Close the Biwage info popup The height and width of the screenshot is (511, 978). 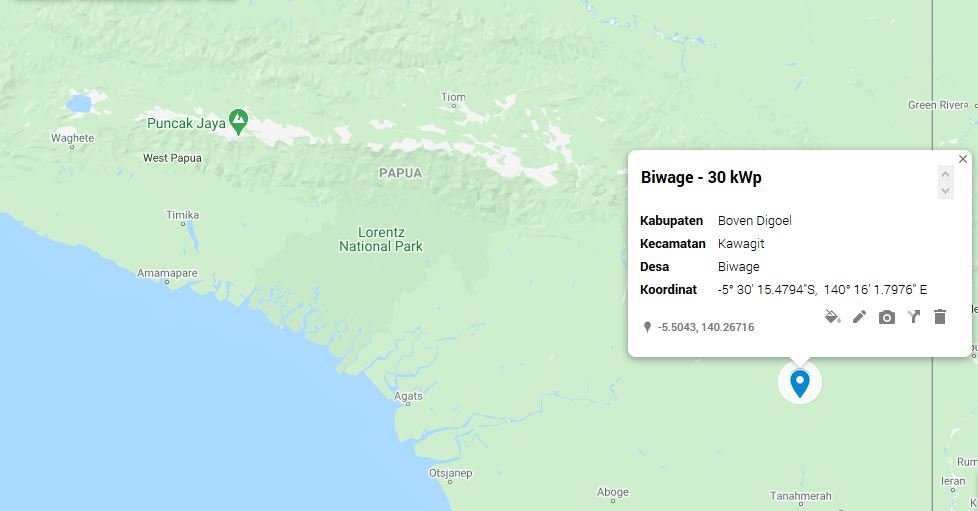coord(962,159)
